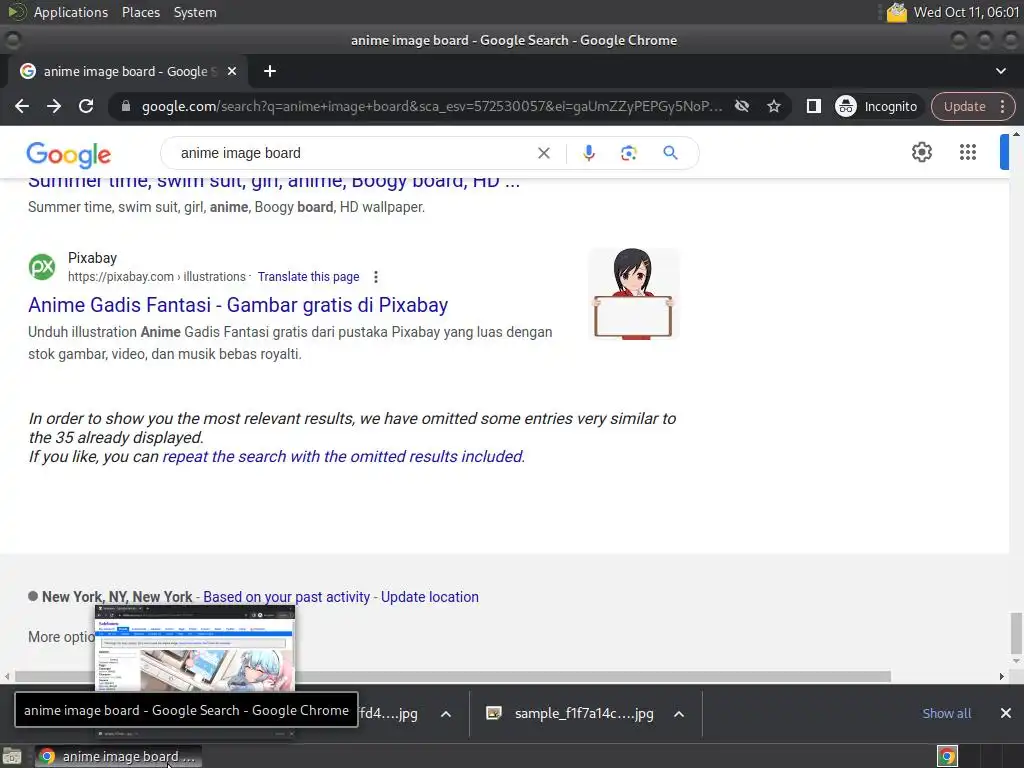The width and height of the screenshot is (1024, 768).
Task: Click the Incognito profile indicator
Action: [x=876, y=106]
